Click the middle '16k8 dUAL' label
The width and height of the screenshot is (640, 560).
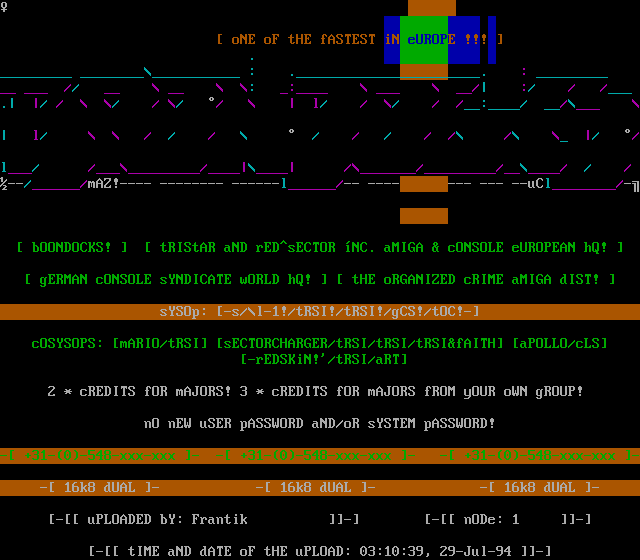tap(316, 487)
